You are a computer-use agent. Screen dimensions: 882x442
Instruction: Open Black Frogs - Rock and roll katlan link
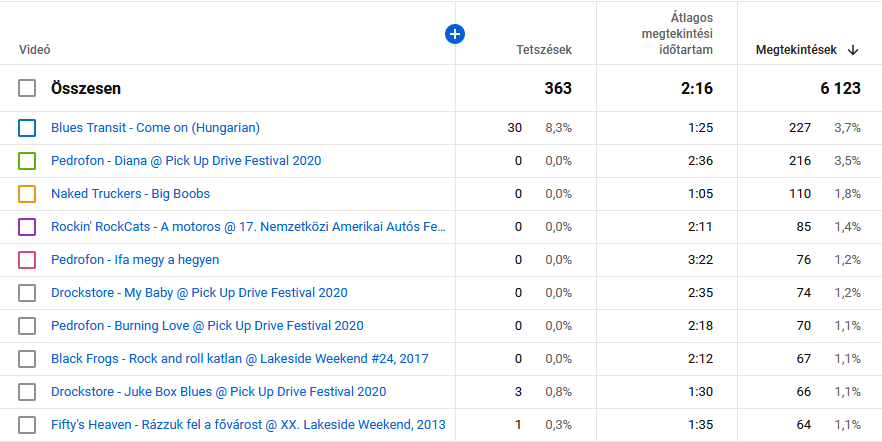(x=239, y=359)
